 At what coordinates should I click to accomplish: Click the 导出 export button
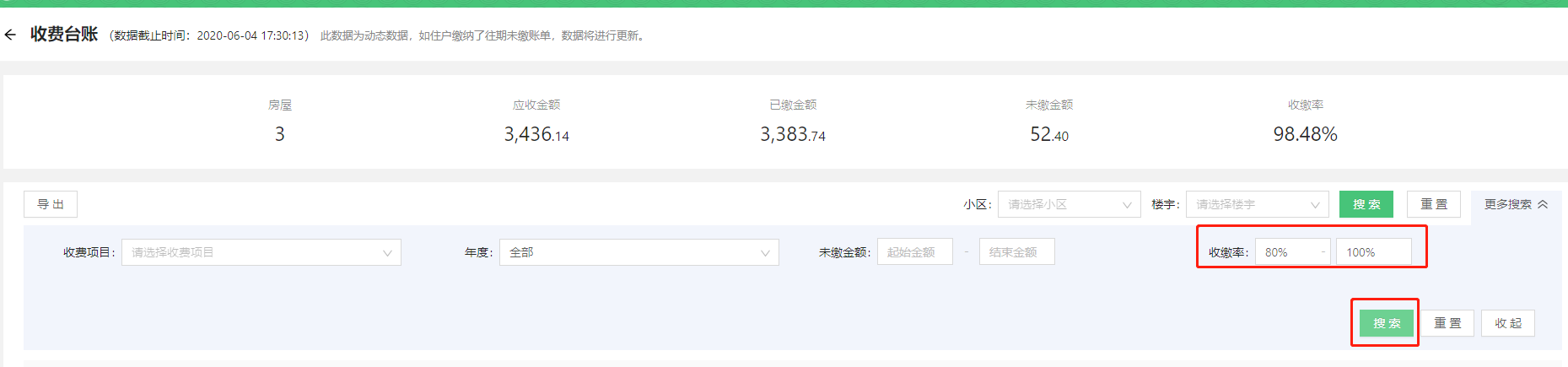tap(51, 204)
